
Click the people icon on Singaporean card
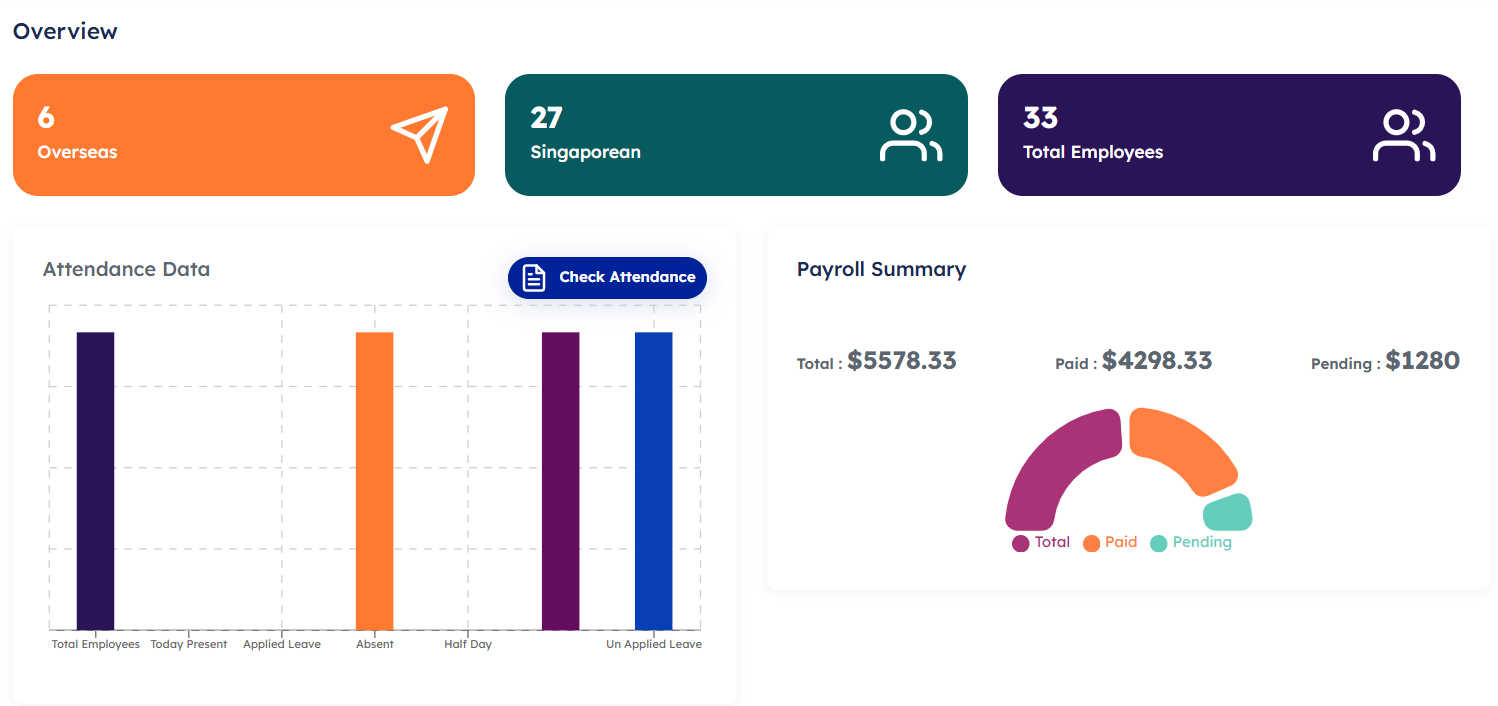(910, 135)
